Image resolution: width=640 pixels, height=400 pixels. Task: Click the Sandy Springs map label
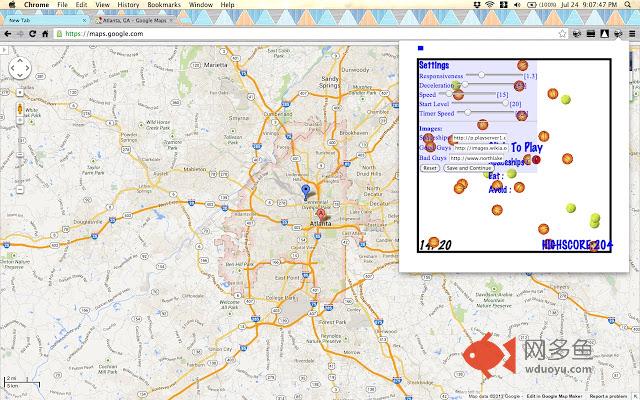coord(329,82)
